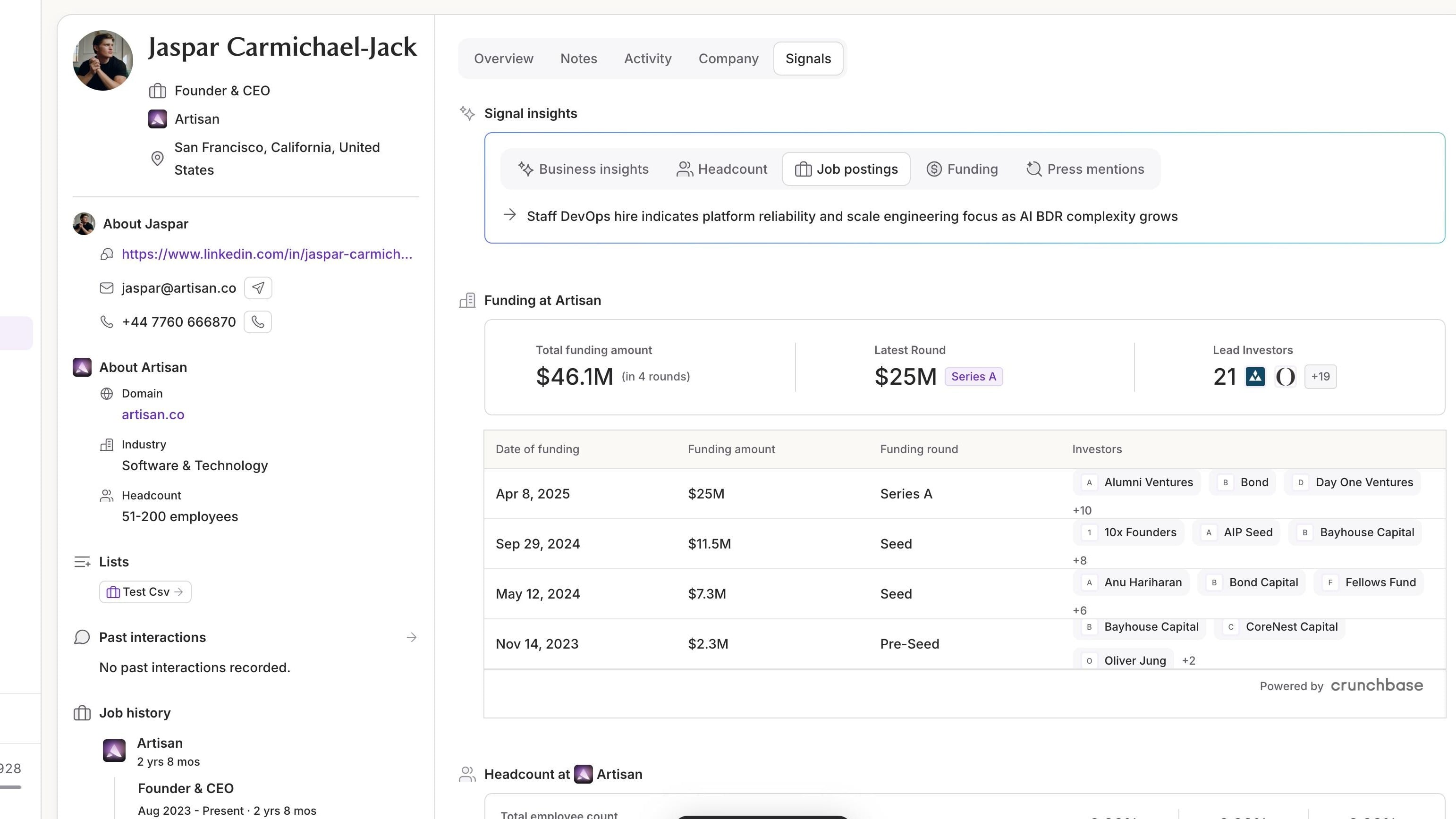Click Bayhouse Capital chip in the $11.5M row

point(1355,532)
